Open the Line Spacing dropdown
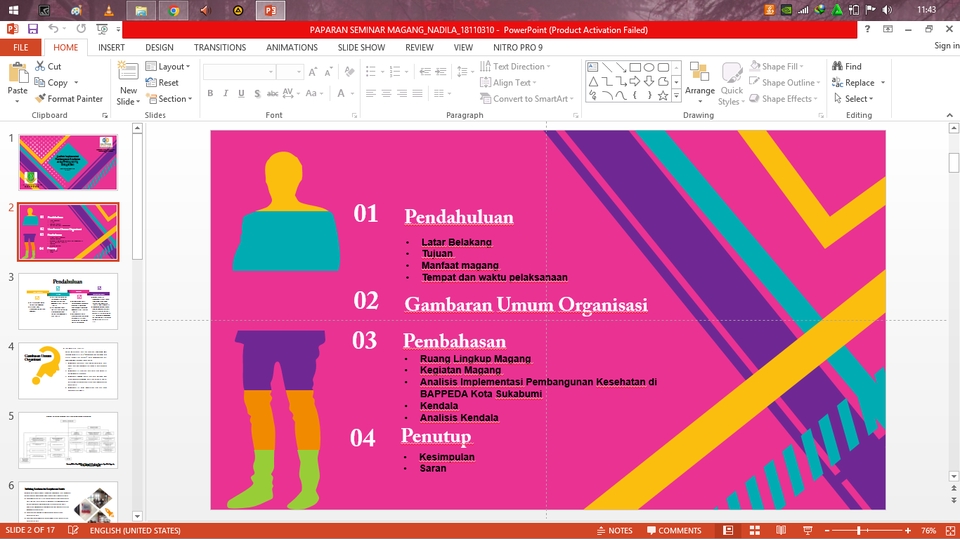Screen dimensions: 960x539 (465, 72)
